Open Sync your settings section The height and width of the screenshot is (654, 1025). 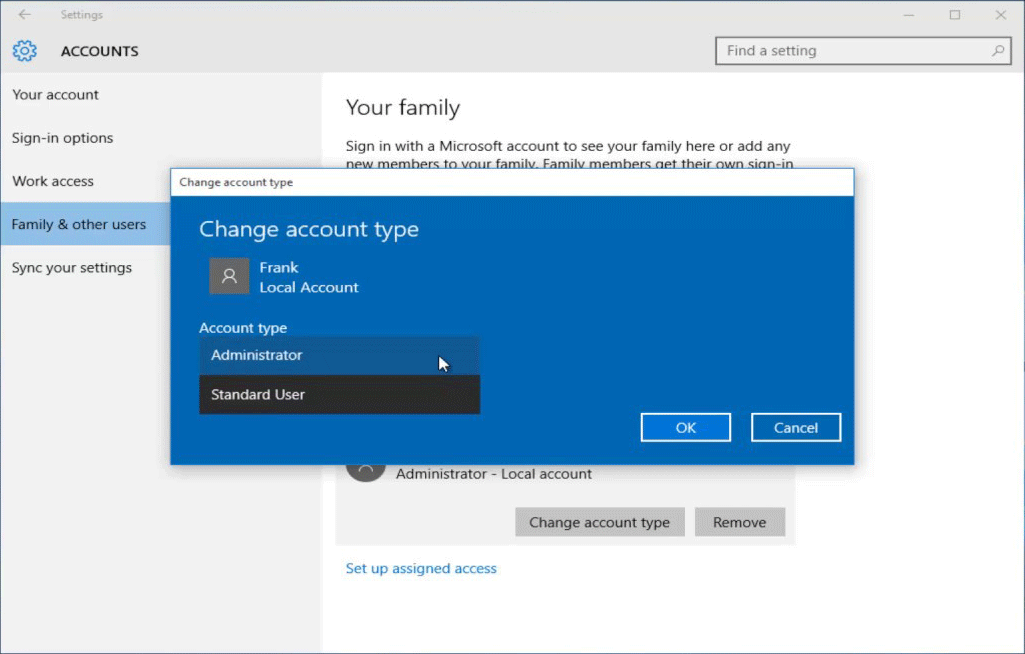point(86,267)
